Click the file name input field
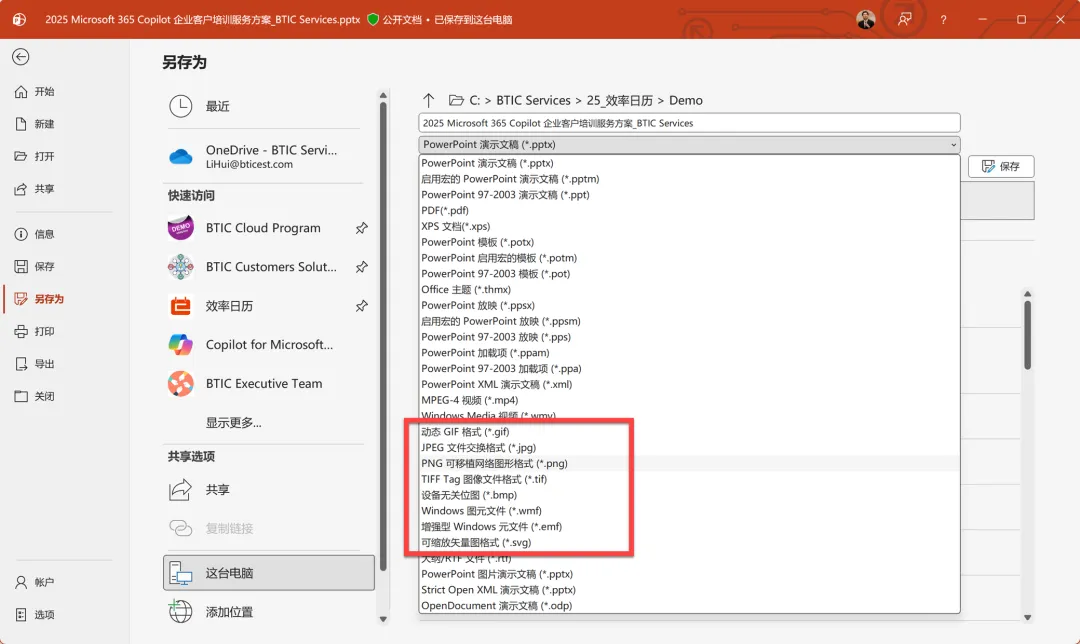Screen dimensions: 1080x644 tap(689, 123)
